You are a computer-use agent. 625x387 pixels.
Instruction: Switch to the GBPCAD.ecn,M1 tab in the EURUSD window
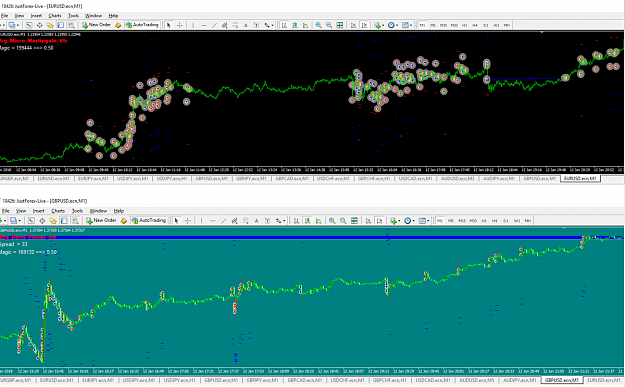click(x=293, y=179)
